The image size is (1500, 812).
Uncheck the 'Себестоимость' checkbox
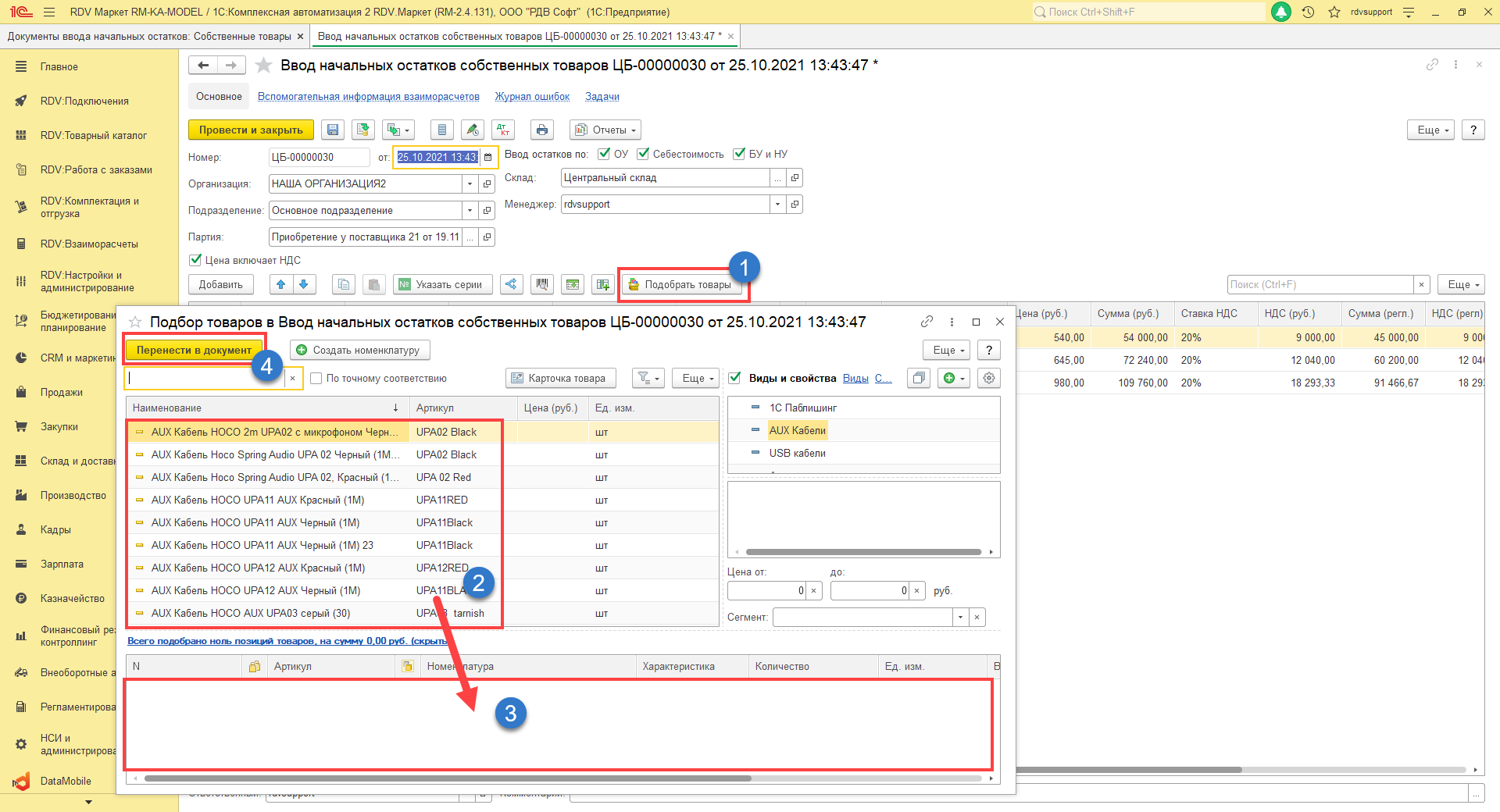pyautogui.click(x=643, y=154)
